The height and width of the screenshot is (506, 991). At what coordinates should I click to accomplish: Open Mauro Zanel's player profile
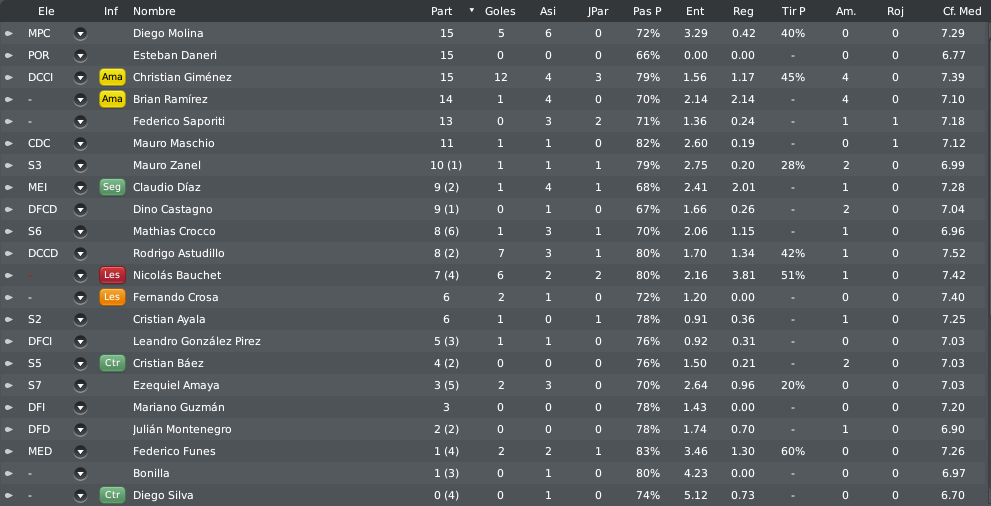coord(167,166)
